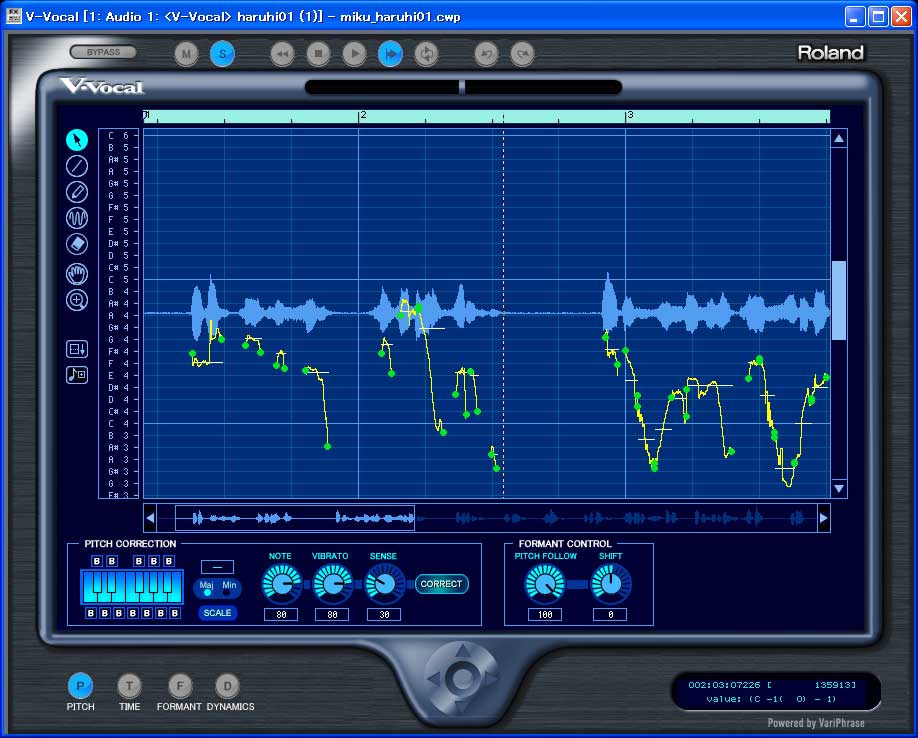
Task: Click the V-Vocal title bar app icon
Action: 13,16
